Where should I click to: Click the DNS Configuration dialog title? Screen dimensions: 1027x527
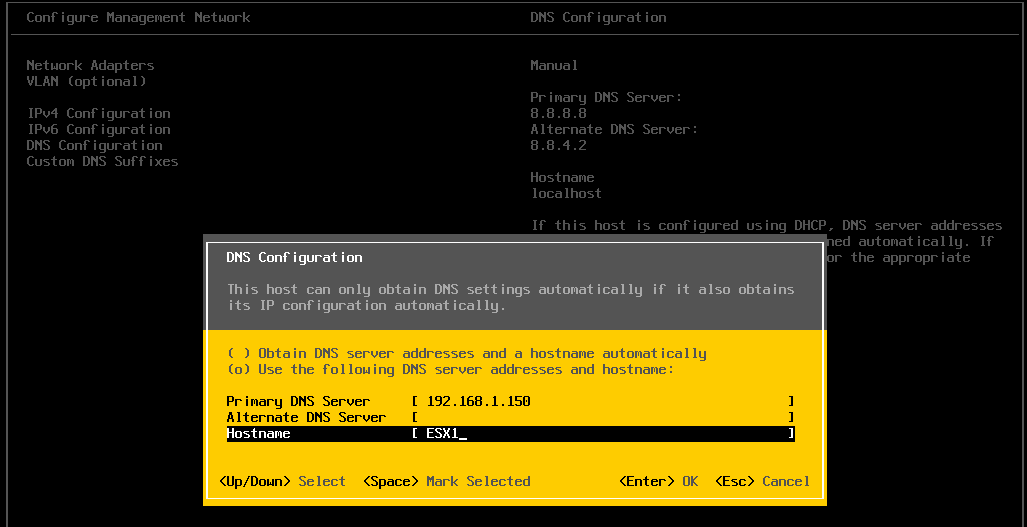[x=294, y=257]
